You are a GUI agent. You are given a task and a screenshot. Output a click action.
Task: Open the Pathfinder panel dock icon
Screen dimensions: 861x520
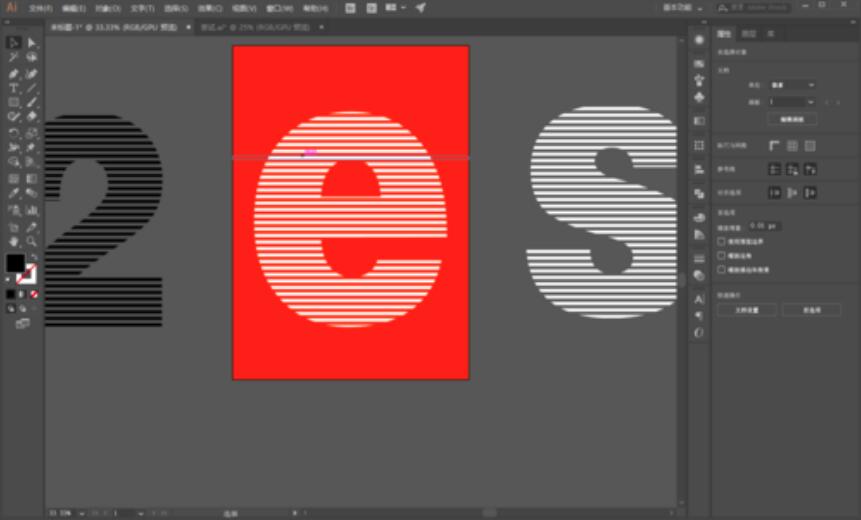(x=699, y=194)
